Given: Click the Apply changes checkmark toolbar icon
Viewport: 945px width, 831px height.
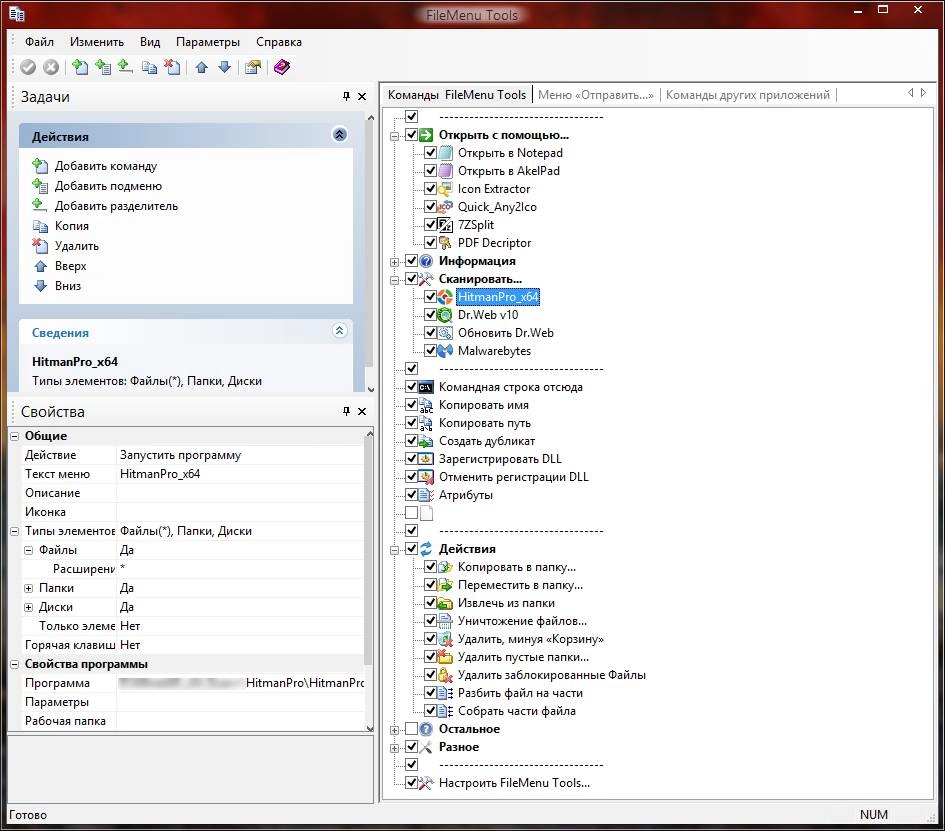Looking at the screenshot, I should [x=28, y=67].
